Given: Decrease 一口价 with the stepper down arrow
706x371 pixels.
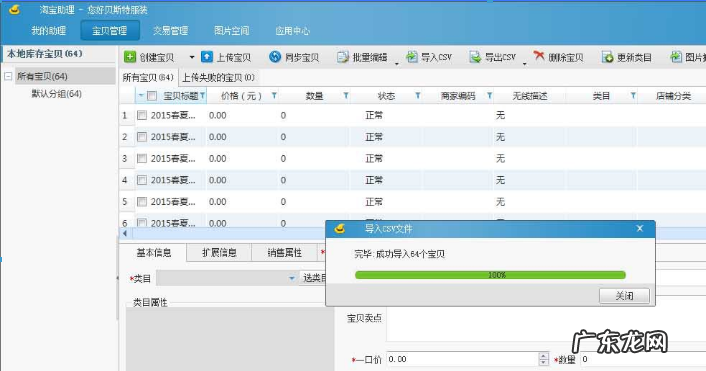Looking at the screenshot, I should [544, 362].
